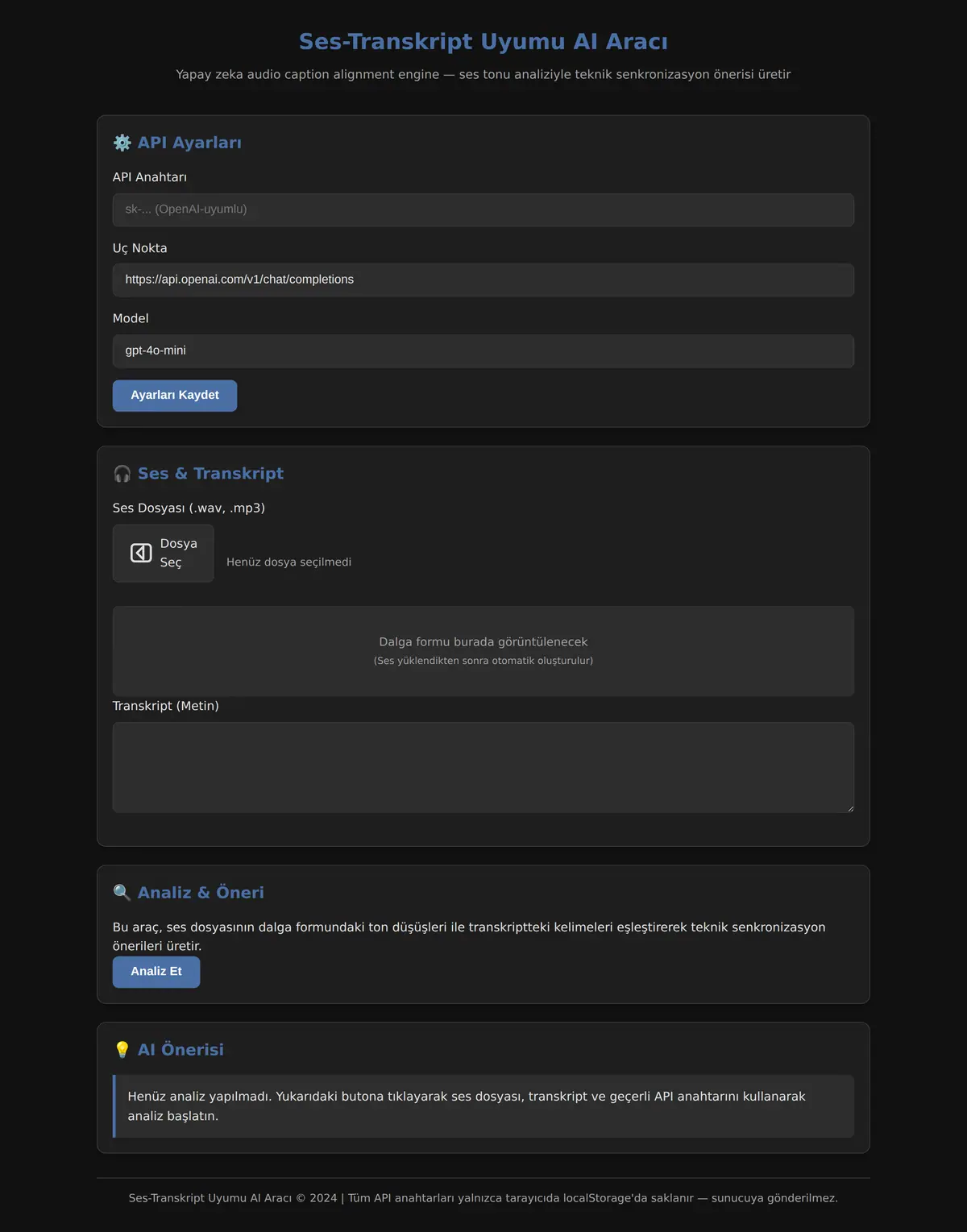Click the 'Ses-Transkript Uyumu AI Aracı' page title
Viewport: 967px width, 1232px height.
point(483,41)
